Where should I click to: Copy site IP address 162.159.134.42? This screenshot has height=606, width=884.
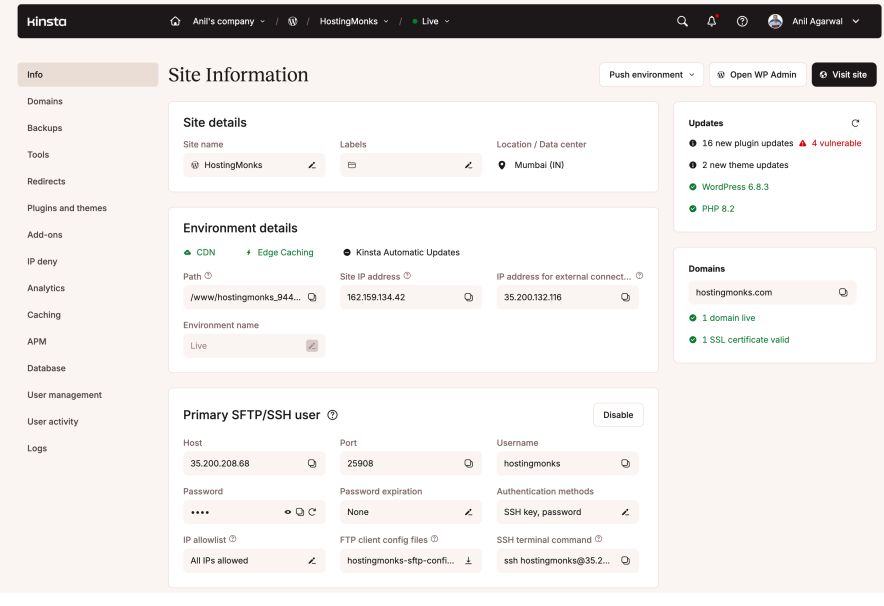coord(468,297)
